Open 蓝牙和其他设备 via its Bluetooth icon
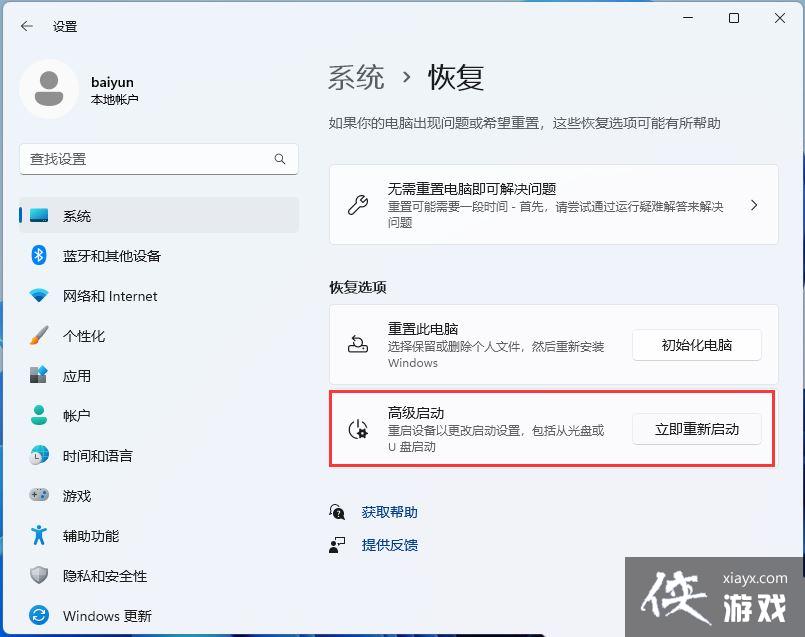This screenshot has width=805, height=637. pyautogui.click(x=37, y=256)
